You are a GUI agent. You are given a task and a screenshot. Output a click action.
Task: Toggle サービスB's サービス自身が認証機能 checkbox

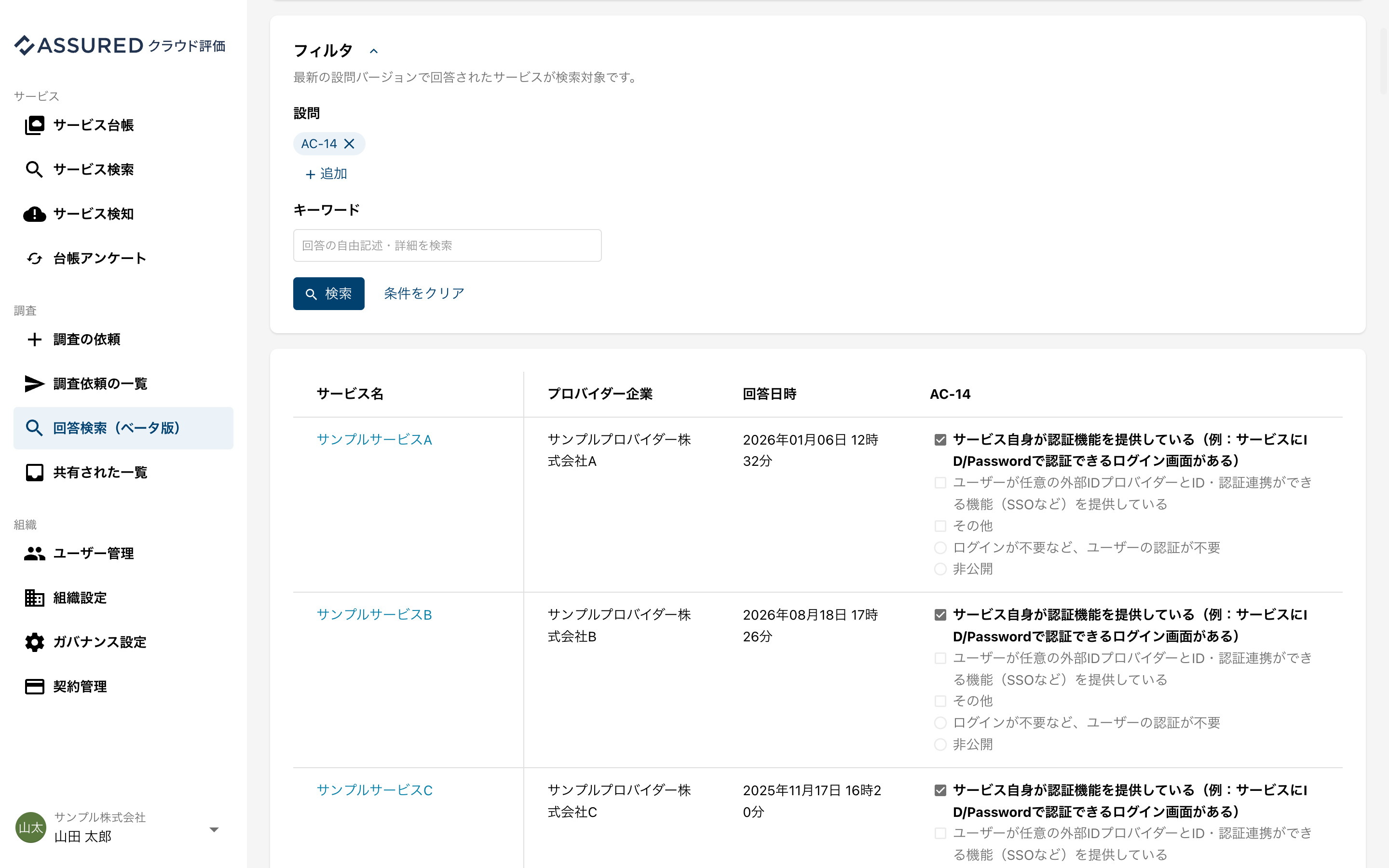(x=940, y=615)
